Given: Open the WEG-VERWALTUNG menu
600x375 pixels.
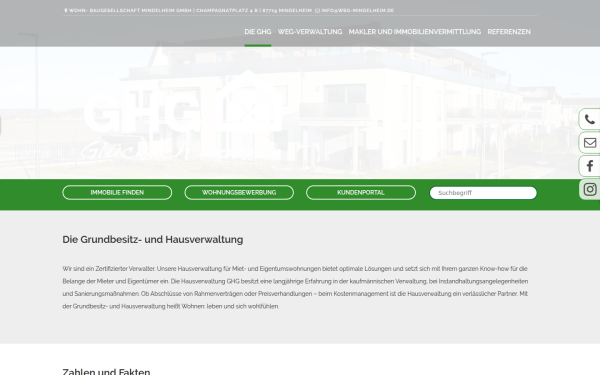Looking at the screenshot, I should pyautogui.click(x=310, y=32).
